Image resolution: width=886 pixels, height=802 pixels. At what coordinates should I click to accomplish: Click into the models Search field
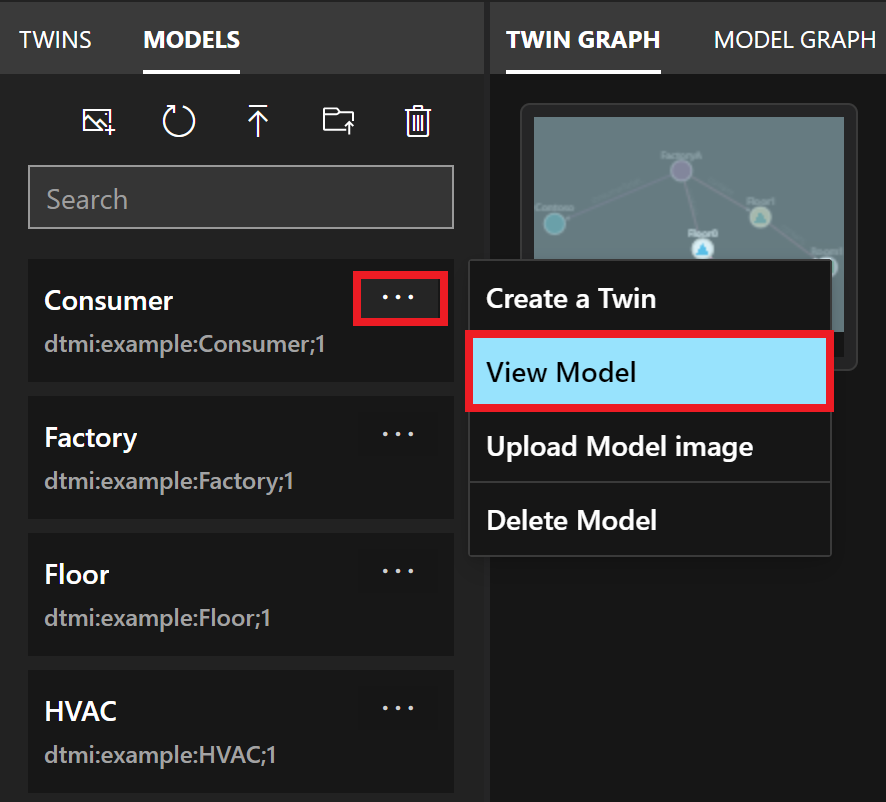[x=240, y=198]
